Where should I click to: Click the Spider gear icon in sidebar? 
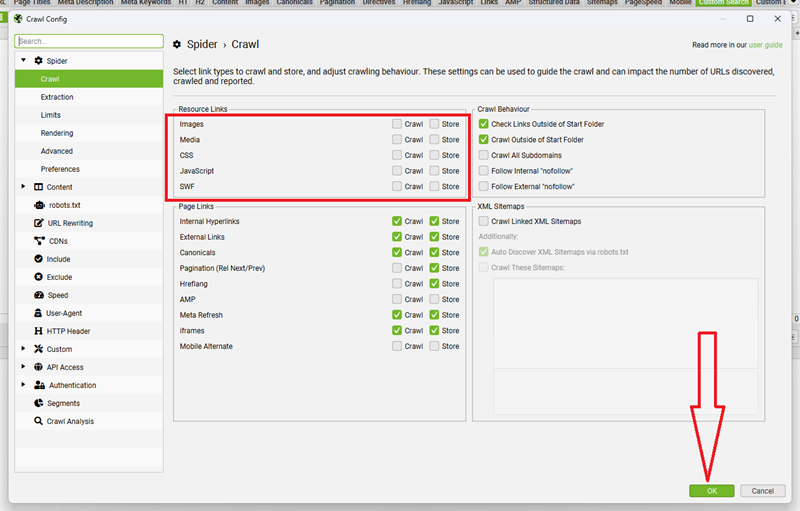point(38,61)
